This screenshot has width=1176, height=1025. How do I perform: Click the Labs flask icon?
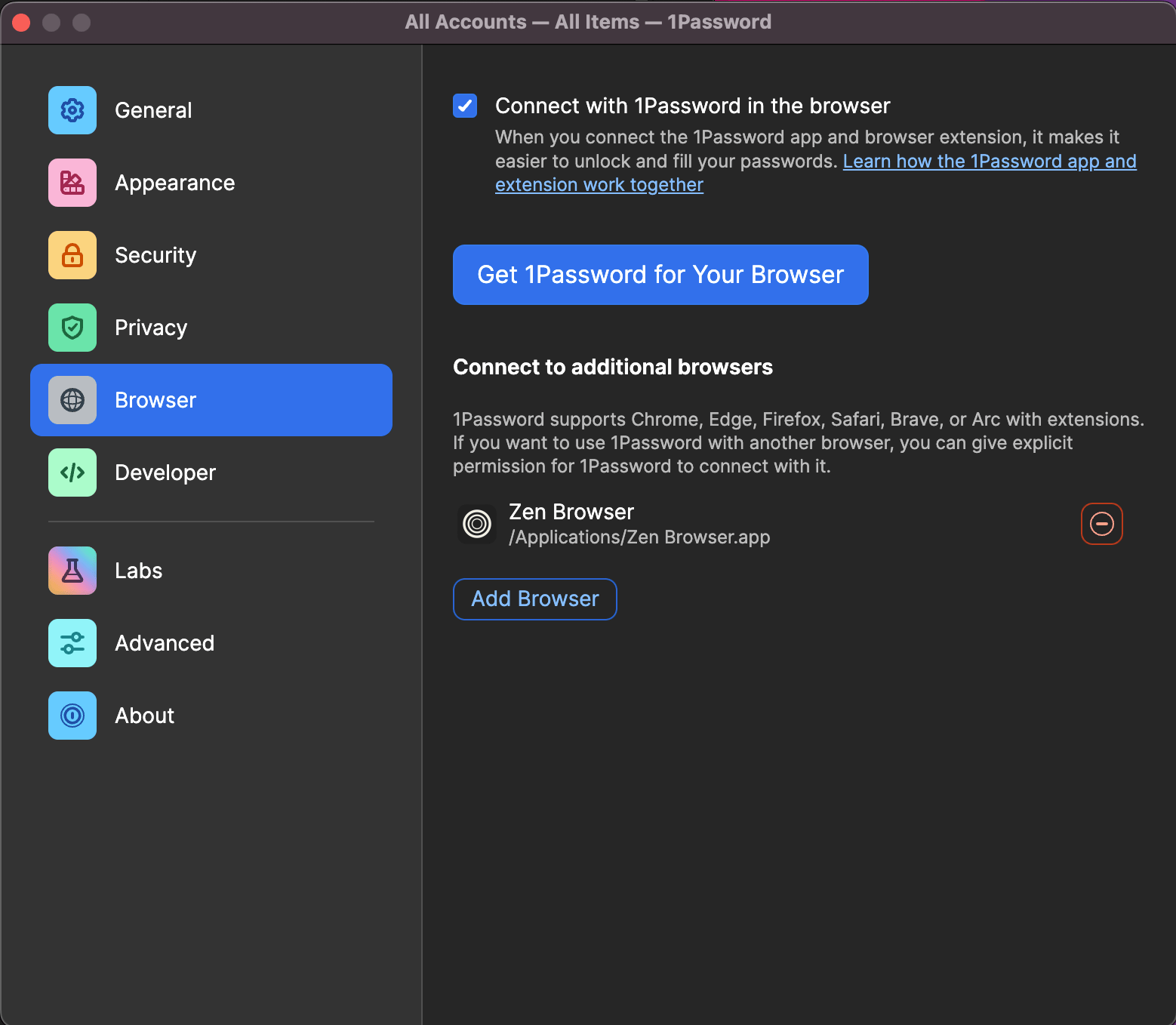click(x=72, y=571)
